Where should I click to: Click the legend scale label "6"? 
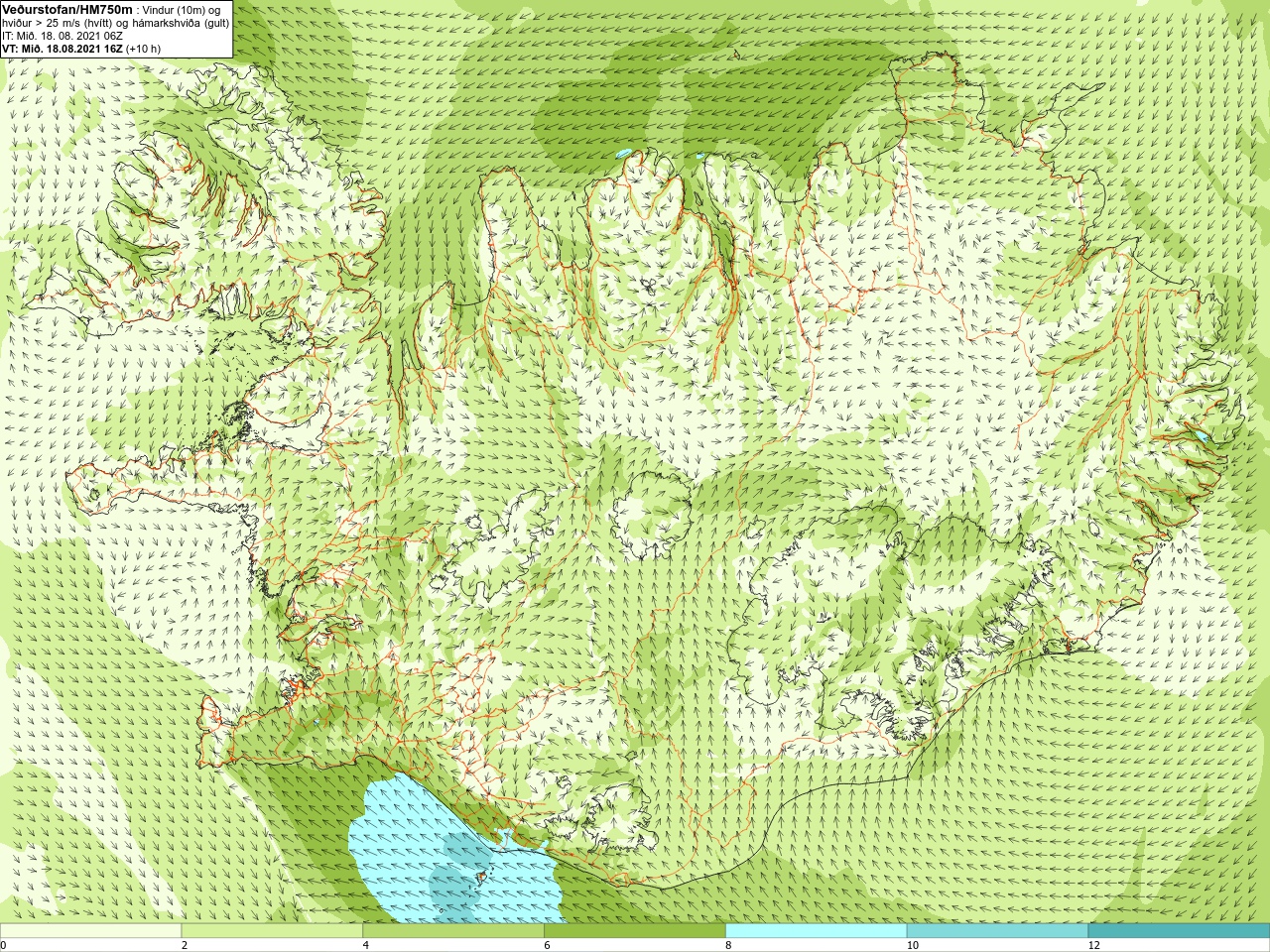(547, 945)
